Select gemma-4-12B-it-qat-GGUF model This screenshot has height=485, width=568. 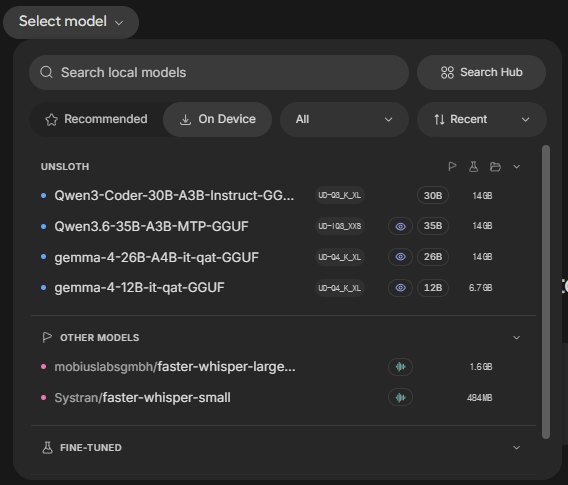(139, 288)
